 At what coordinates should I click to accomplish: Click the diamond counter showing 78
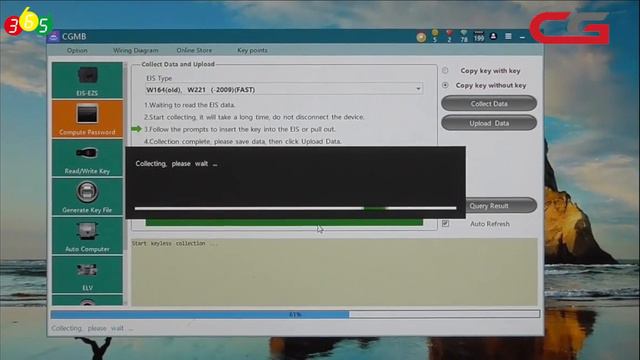click(x=464, y=36)
